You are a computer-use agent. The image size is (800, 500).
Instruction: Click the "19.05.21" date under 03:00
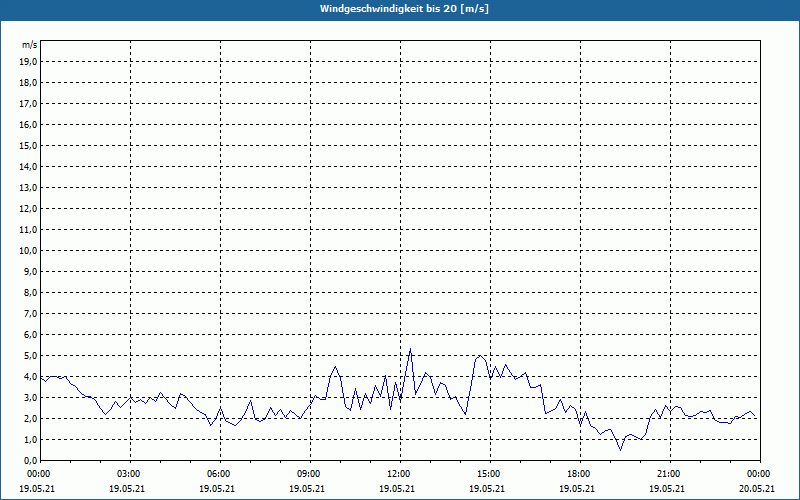(127, 488)
